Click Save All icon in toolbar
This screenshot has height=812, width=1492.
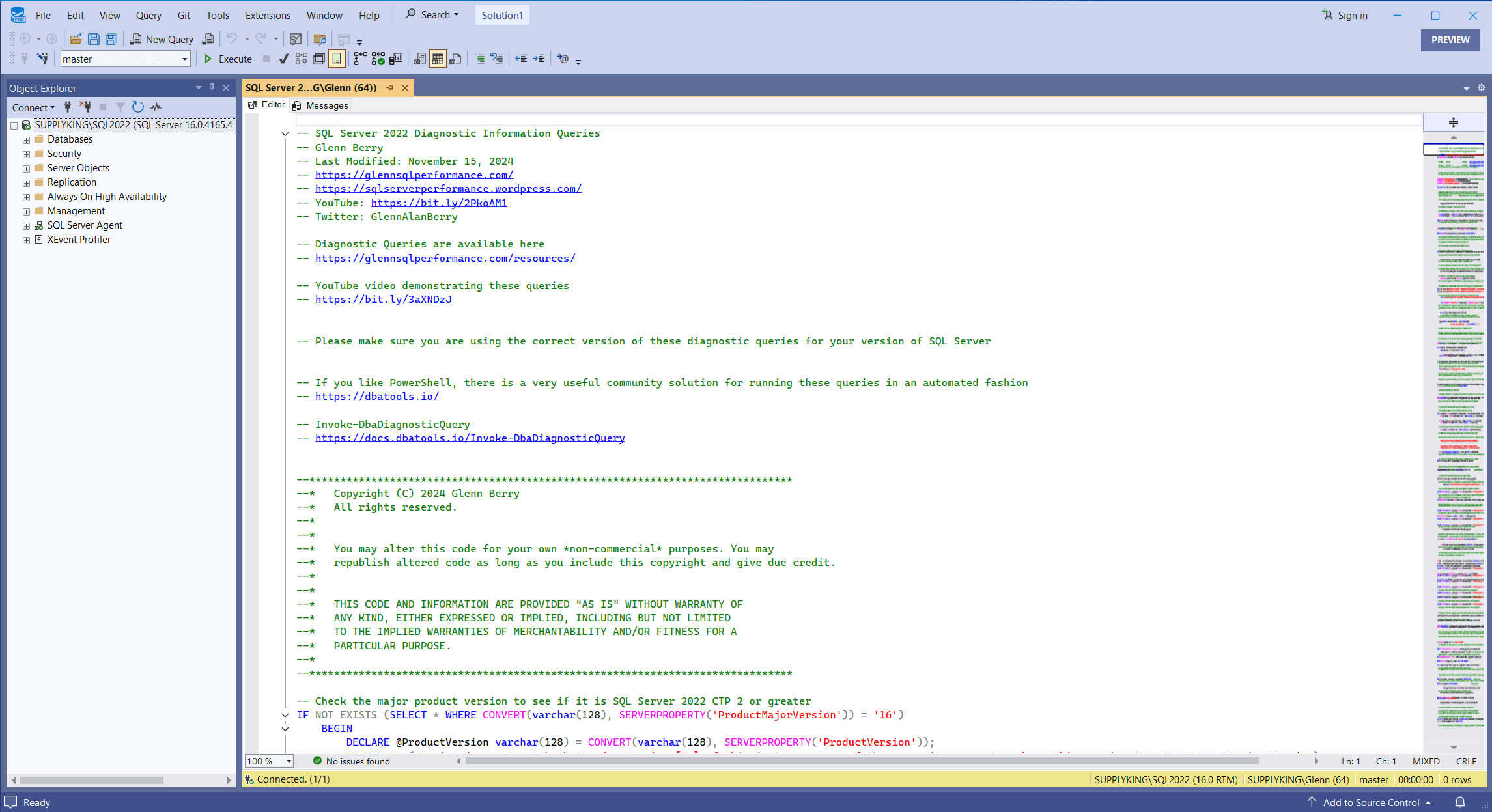[111, 39]
